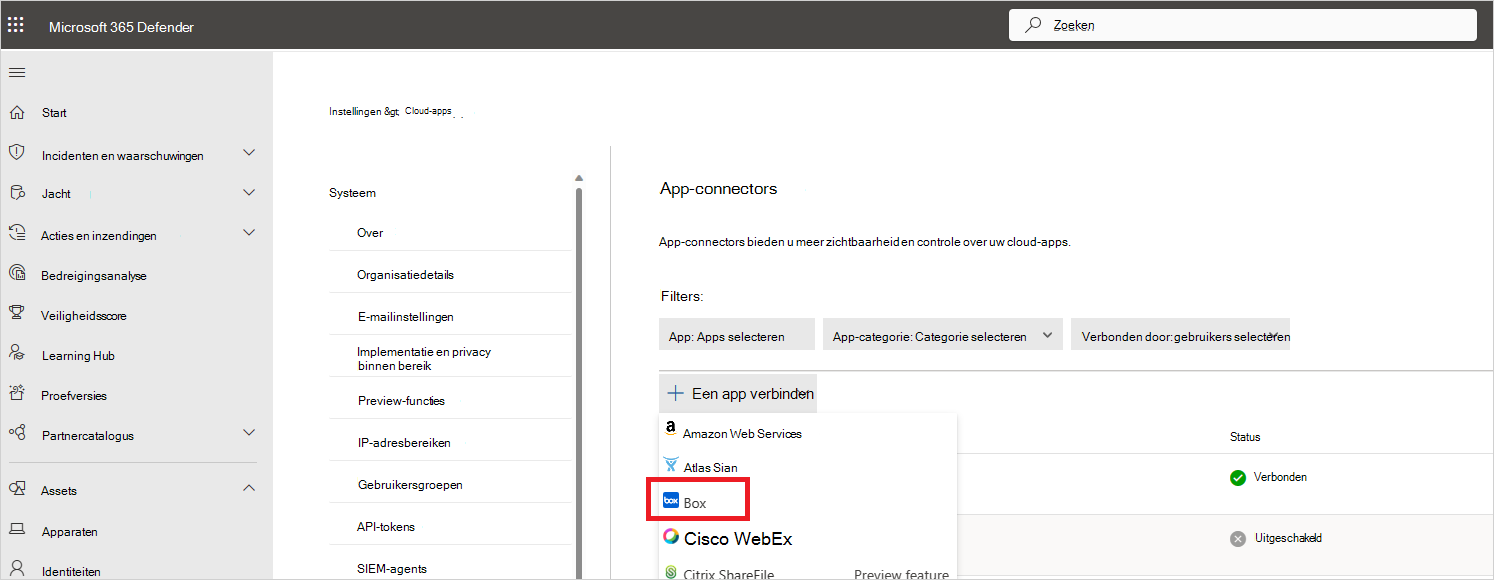This screenshot has height=580, width=1494.
Task: Collapse navigation with the hamburger icon
Action: 17,72
